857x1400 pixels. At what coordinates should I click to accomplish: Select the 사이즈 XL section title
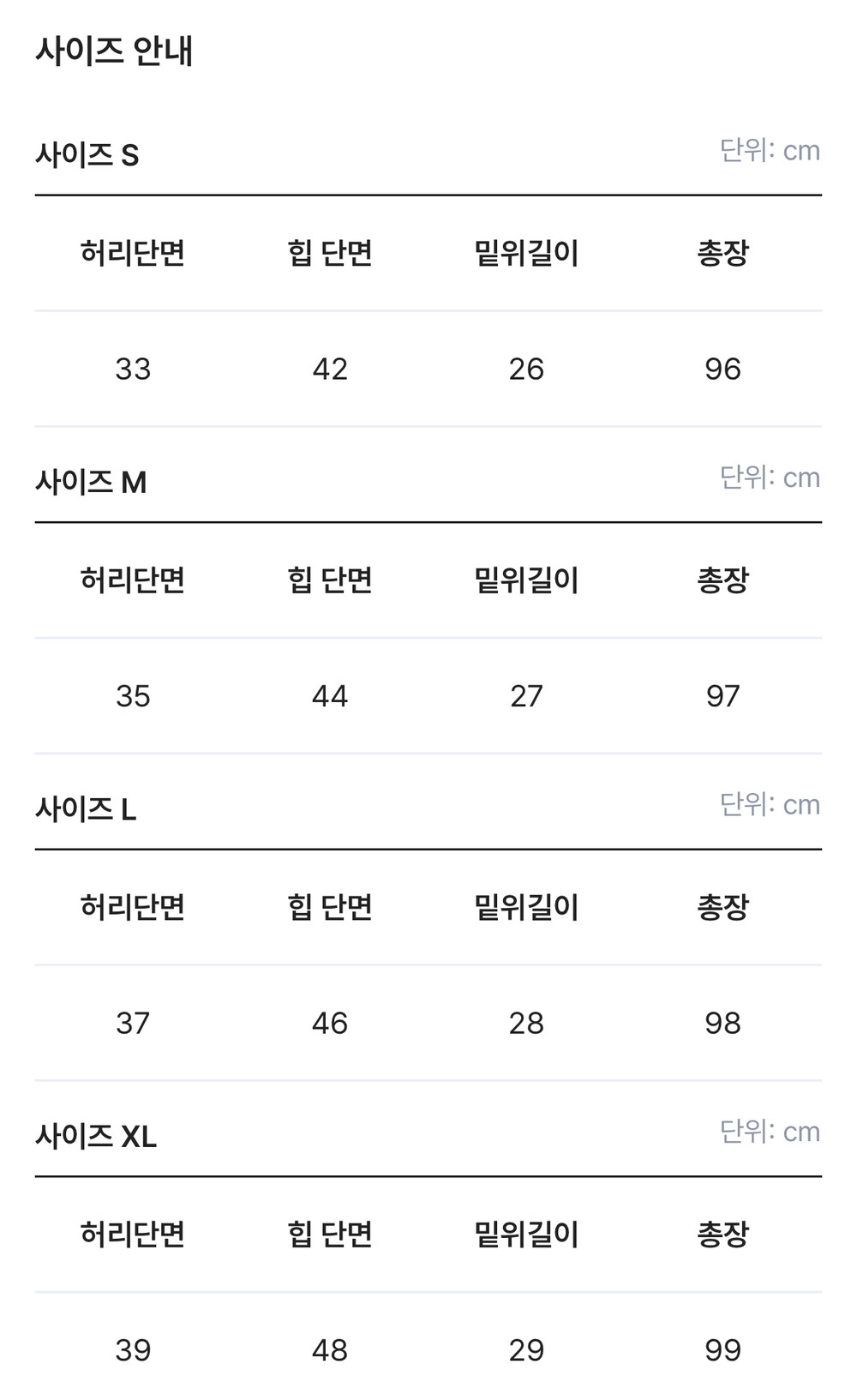96,1137
